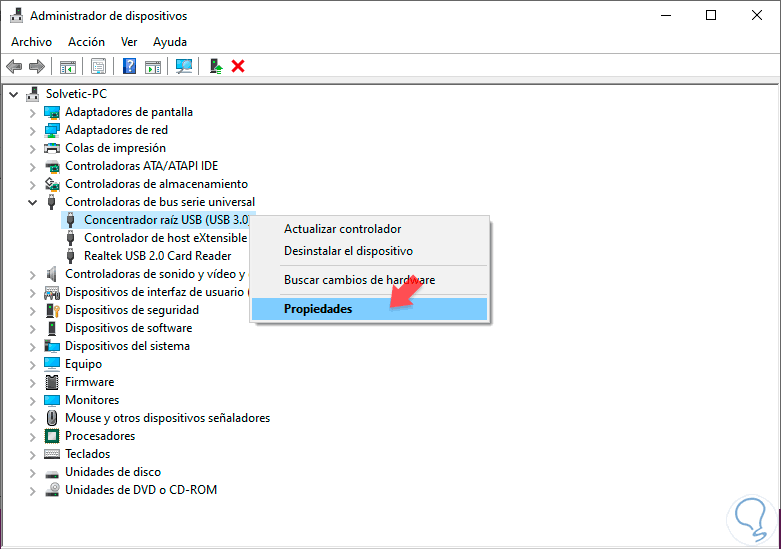781x549 pixels.
Task: Click the Controladoras de almacenamiento icon
Action: pyautogui.click(x=52, y=184)
